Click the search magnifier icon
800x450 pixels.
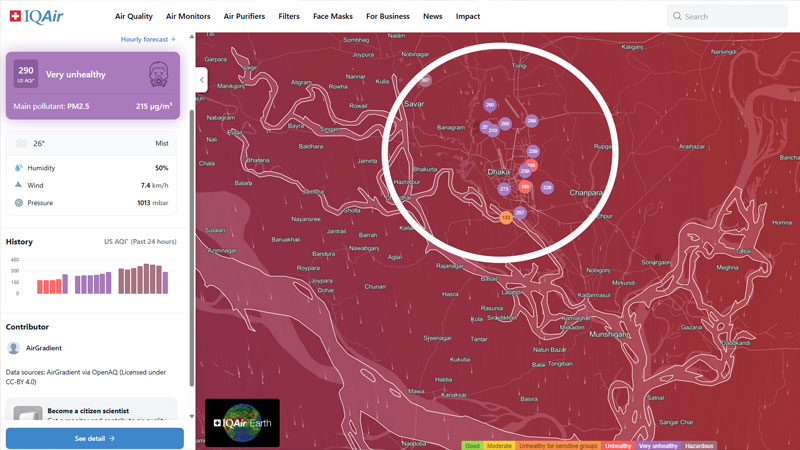coord(677,16)
